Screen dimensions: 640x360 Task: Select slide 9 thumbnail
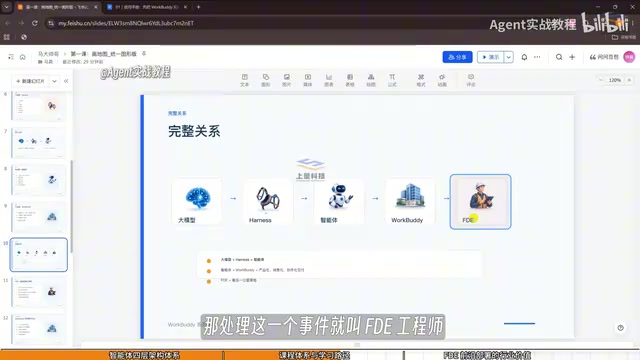38,217
